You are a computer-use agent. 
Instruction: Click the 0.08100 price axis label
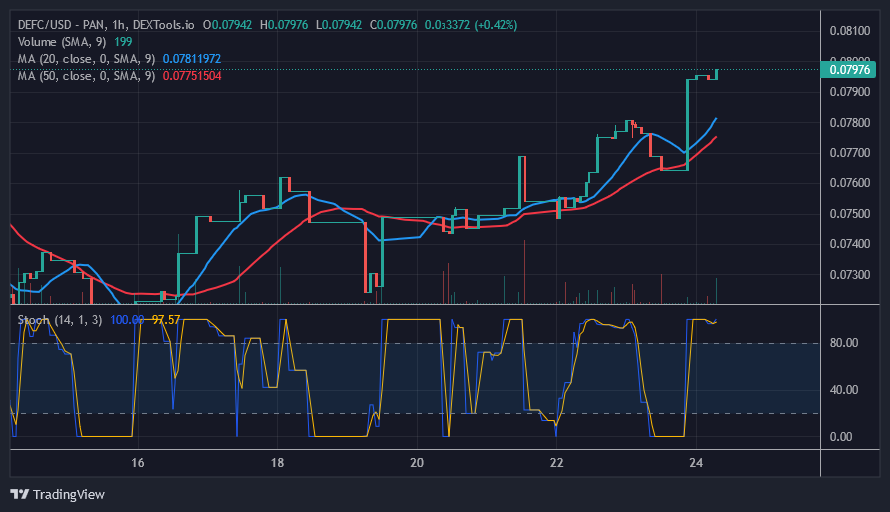(850, 31)
